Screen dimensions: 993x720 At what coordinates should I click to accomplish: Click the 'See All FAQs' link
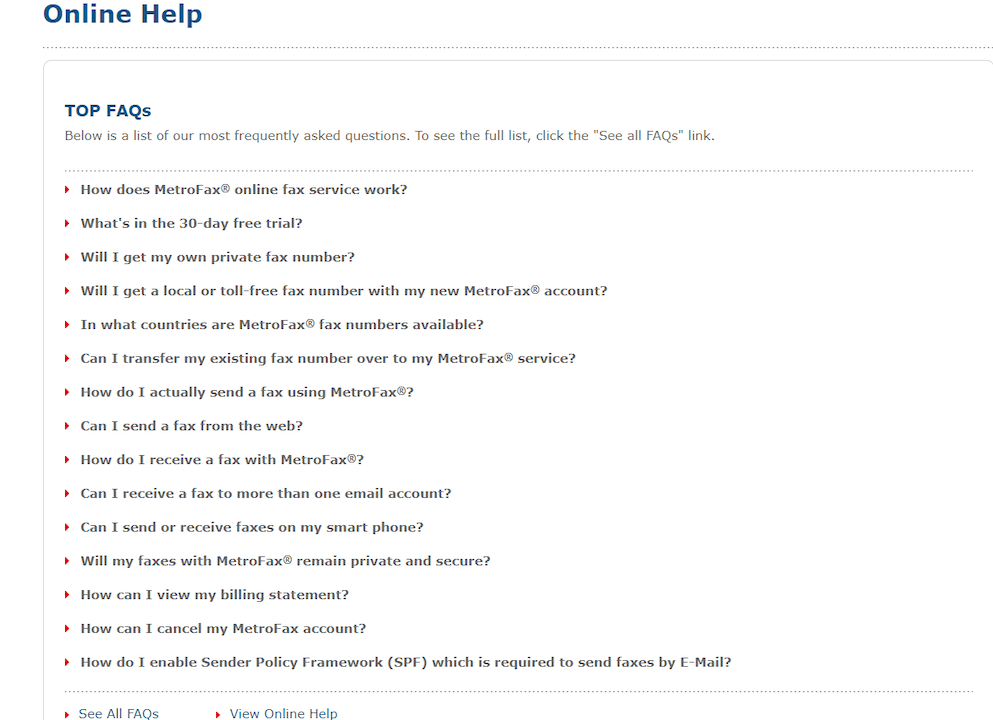click(x=118, y=713)
